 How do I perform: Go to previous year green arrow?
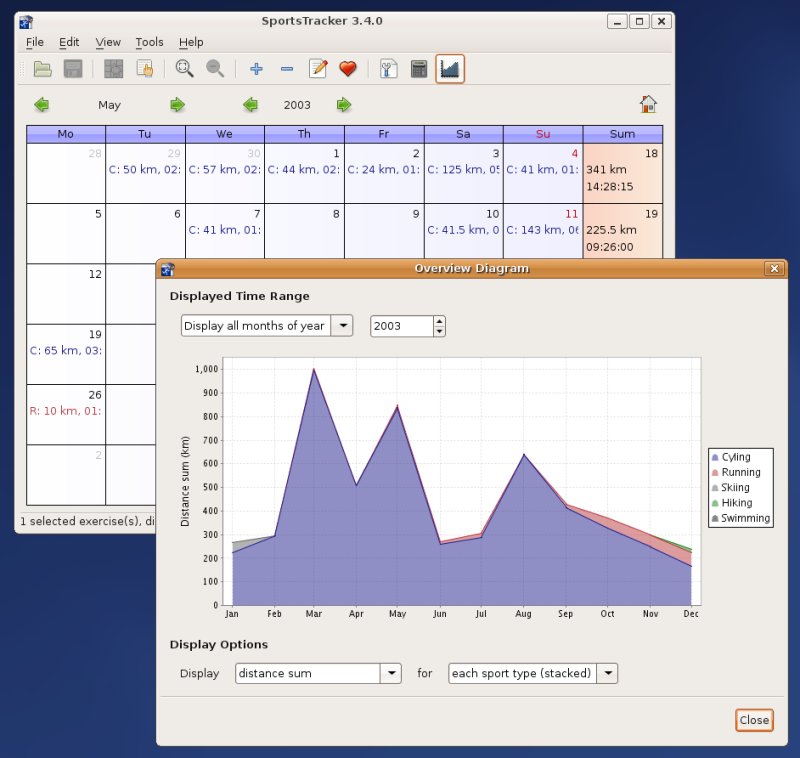click(250, 105)
